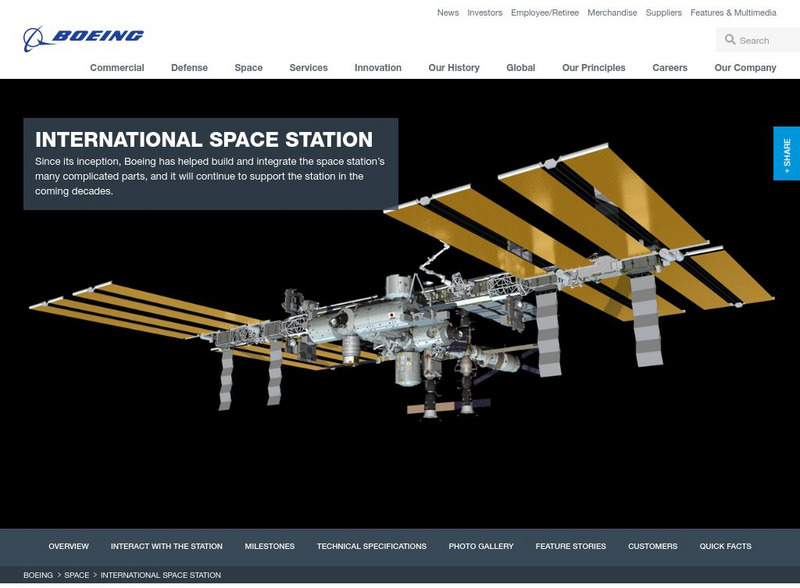
Task: Go to the Suppliers page
Action: click(x=663, y=13)
